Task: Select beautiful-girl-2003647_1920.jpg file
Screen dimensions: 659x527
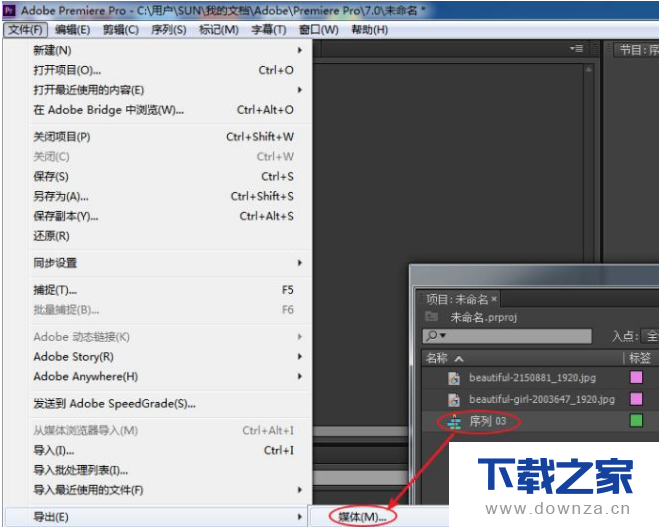Action: point(542,399)
